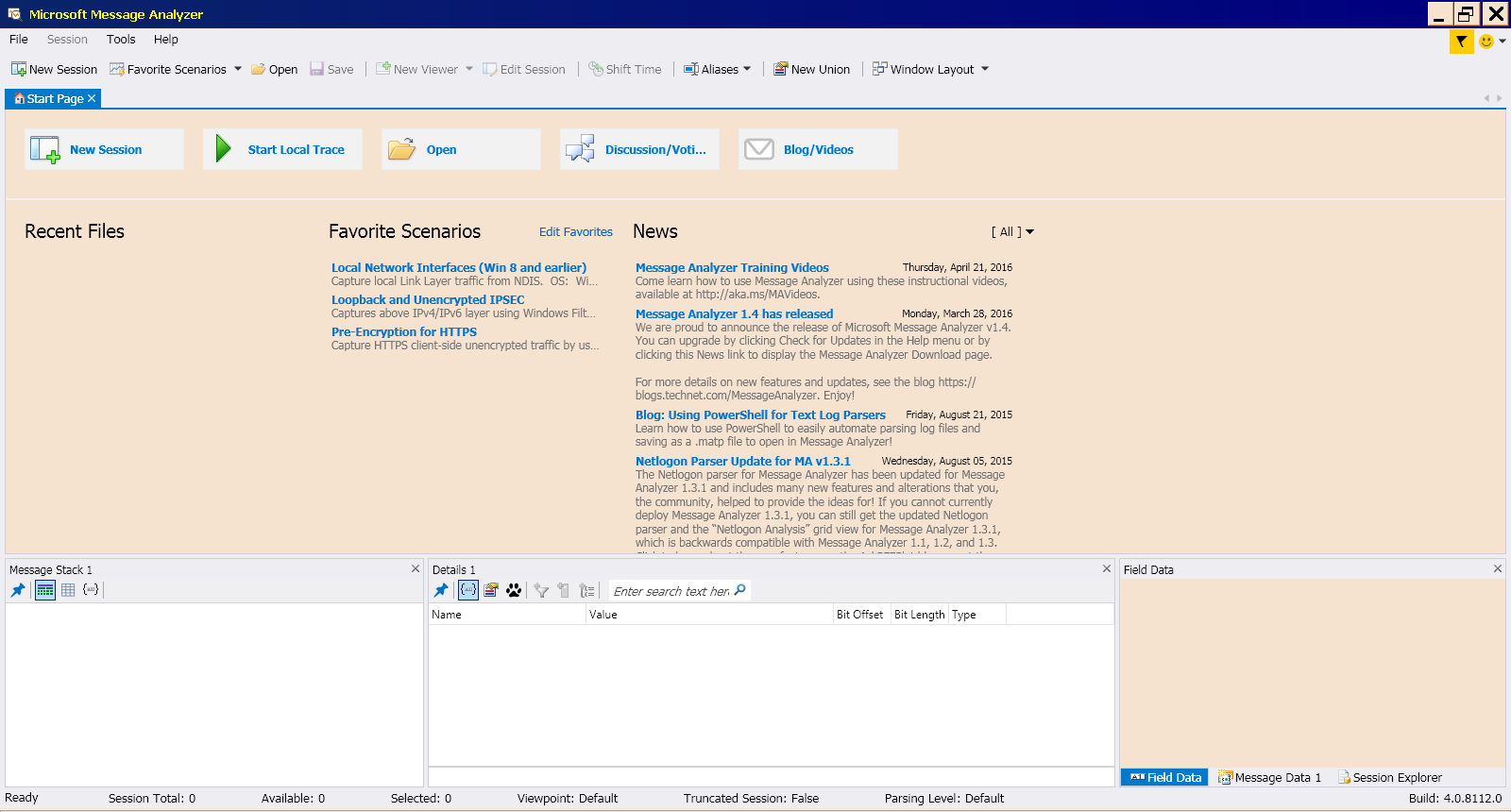Expand the New Viewer dropdown arrow
Image resolution: width=1511 pixels, height=812 pixels.
[469, 69]
